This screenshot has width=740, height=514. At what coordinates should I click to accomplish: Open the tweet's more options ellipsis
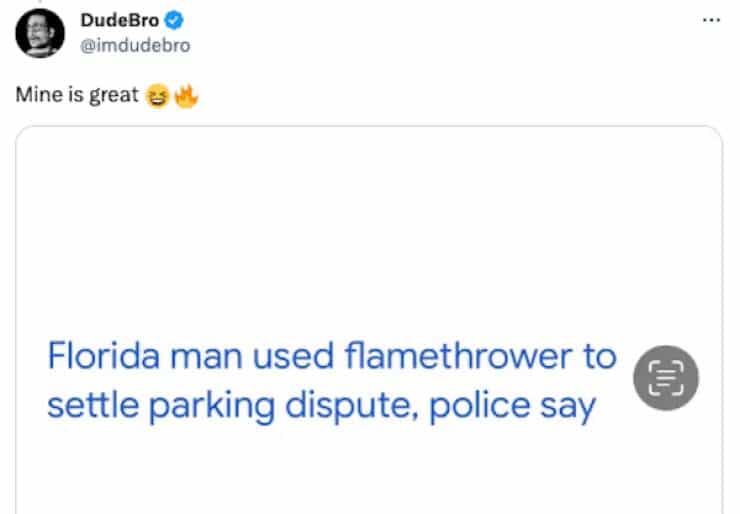click(711, 20)
